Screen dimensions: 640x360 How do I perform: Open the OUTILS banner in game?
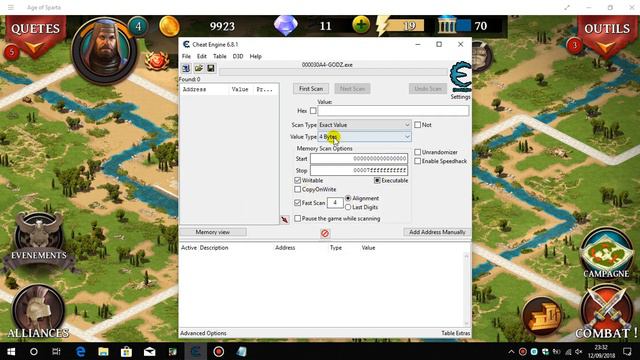click(x=607, y=36)
